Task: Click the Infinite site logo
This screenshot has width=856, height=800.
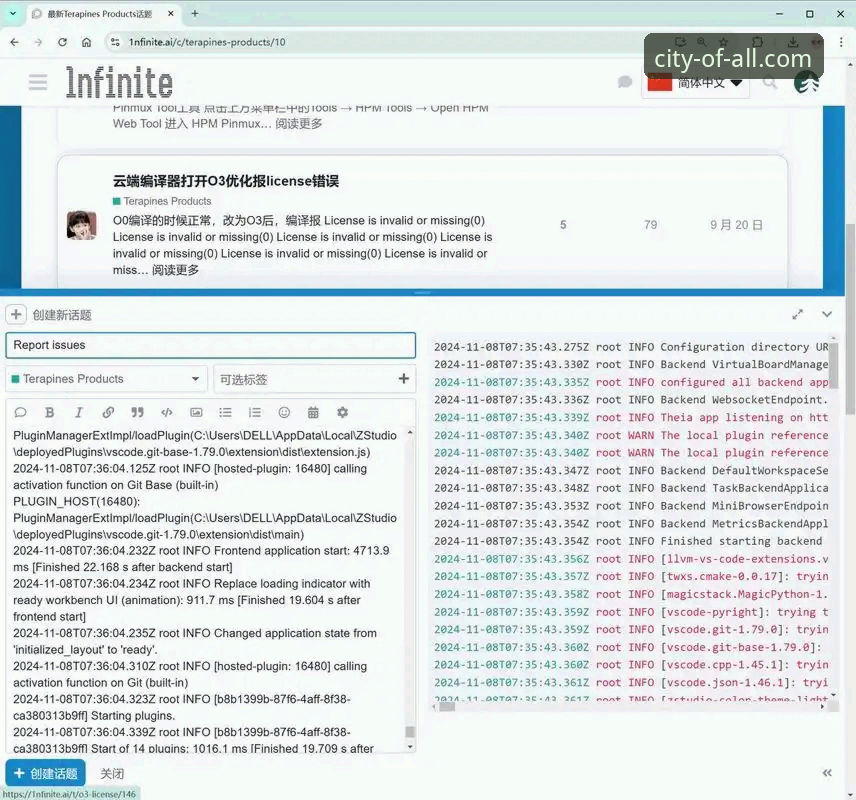Action: tap(119, 82)
